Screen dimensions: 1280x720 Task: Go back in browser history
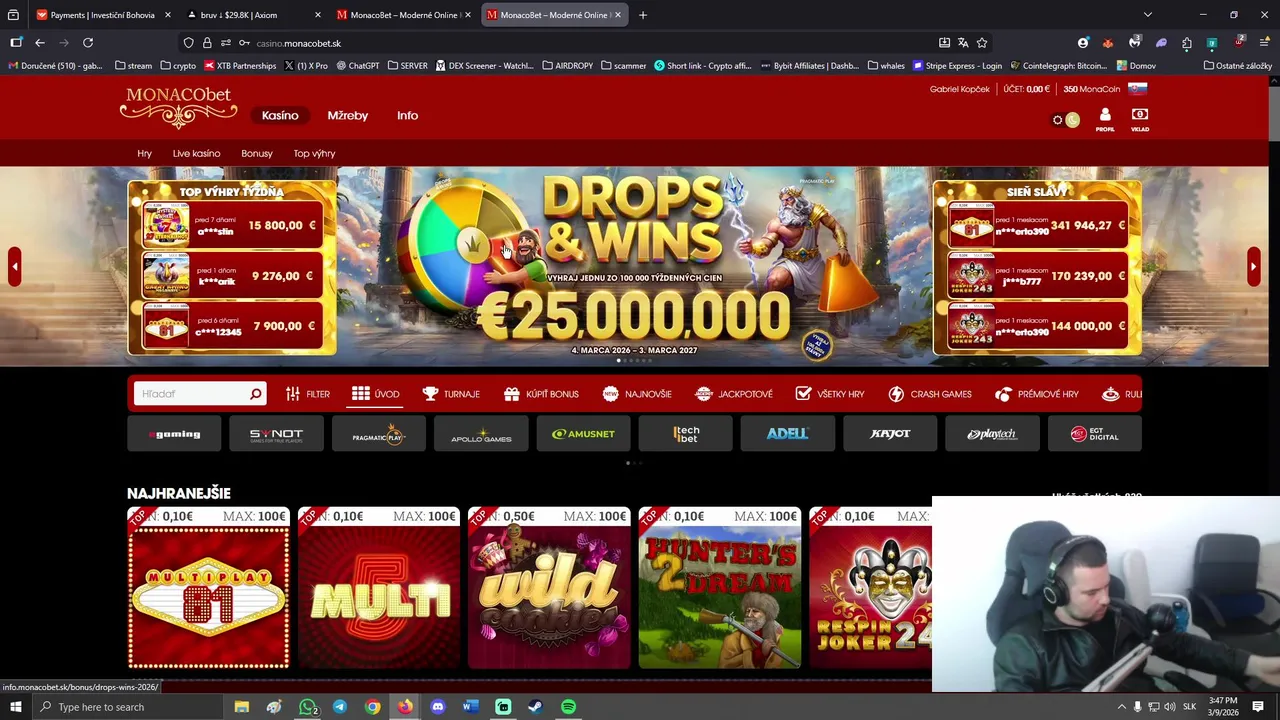(40, 43)
